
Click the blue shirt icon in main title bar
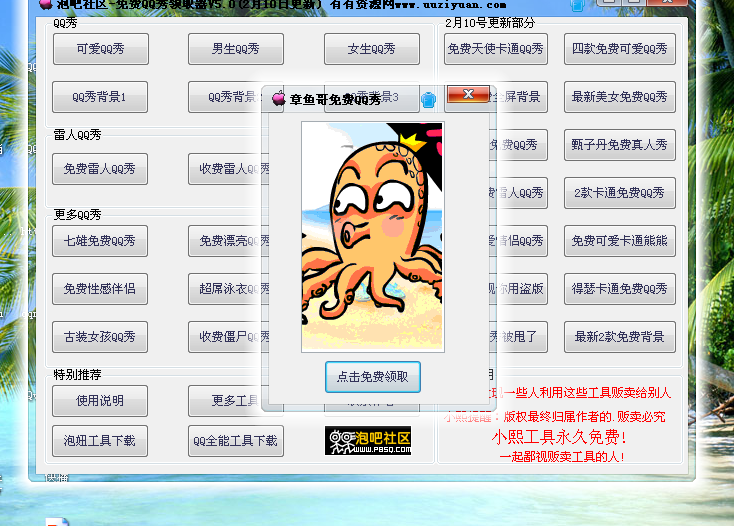578,6
